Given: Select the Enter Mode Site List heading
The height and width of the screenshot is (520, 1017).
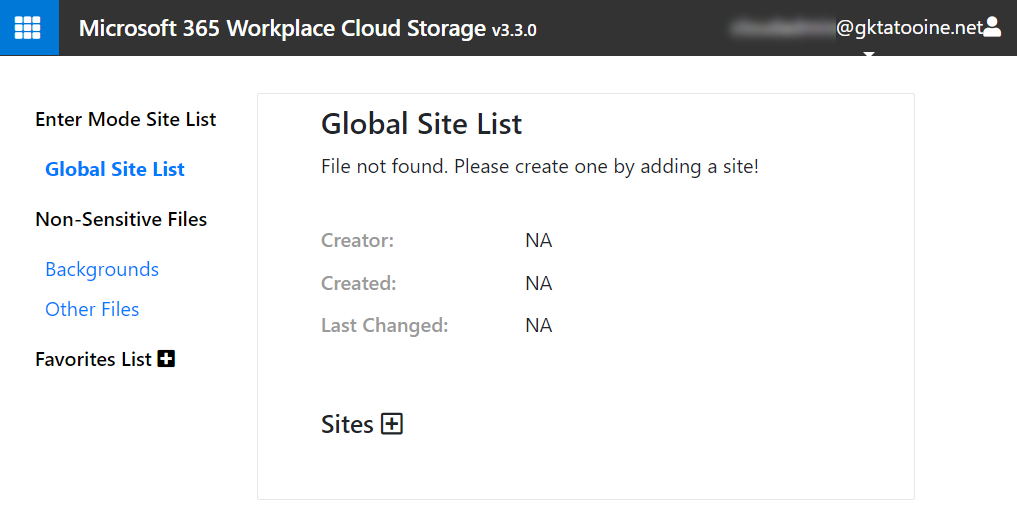Looking at the screenshot, I should click(x=126, y=119).
